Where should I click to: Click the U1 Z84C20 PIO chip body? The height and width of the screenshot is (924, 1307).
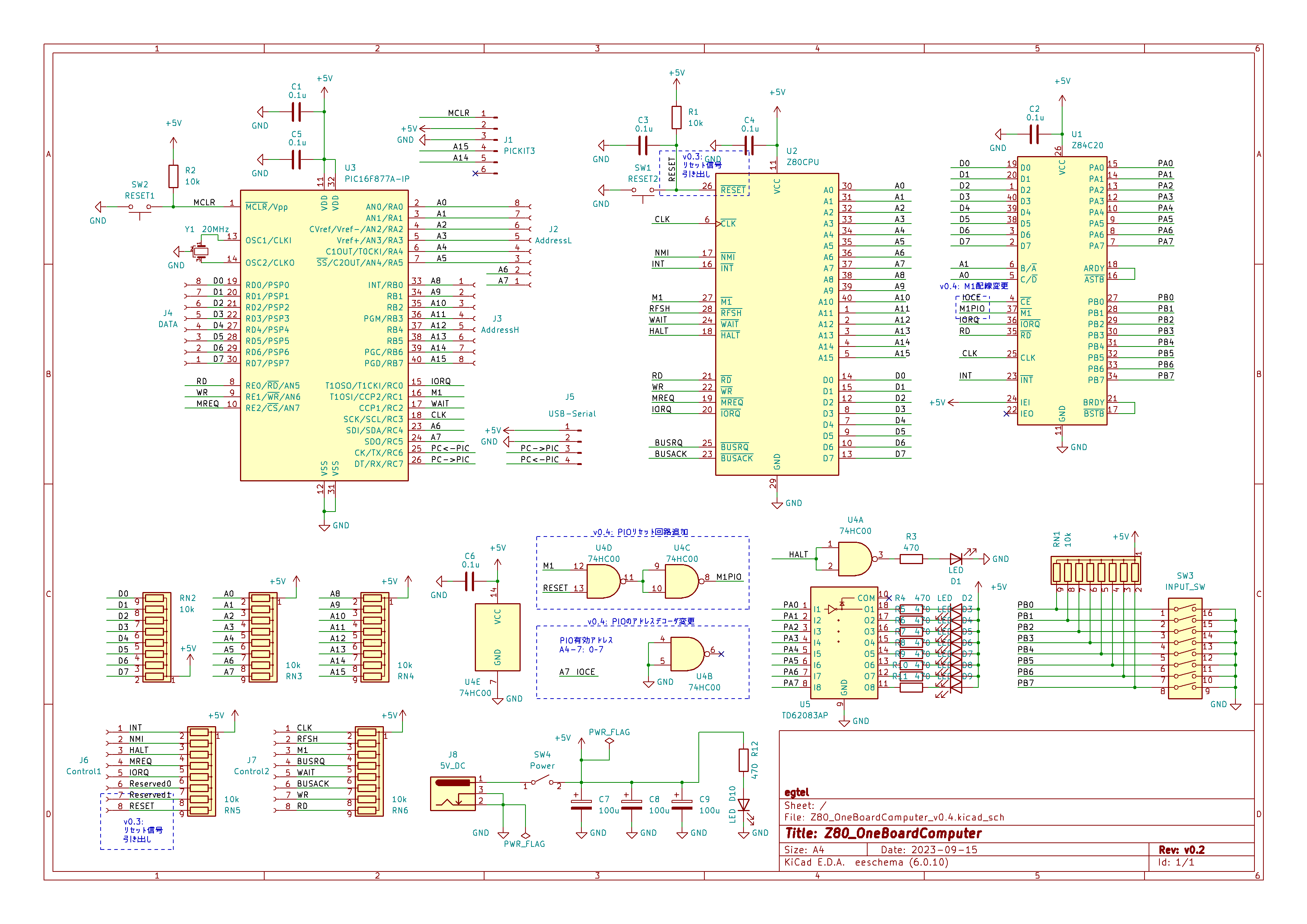[1062, 290]
